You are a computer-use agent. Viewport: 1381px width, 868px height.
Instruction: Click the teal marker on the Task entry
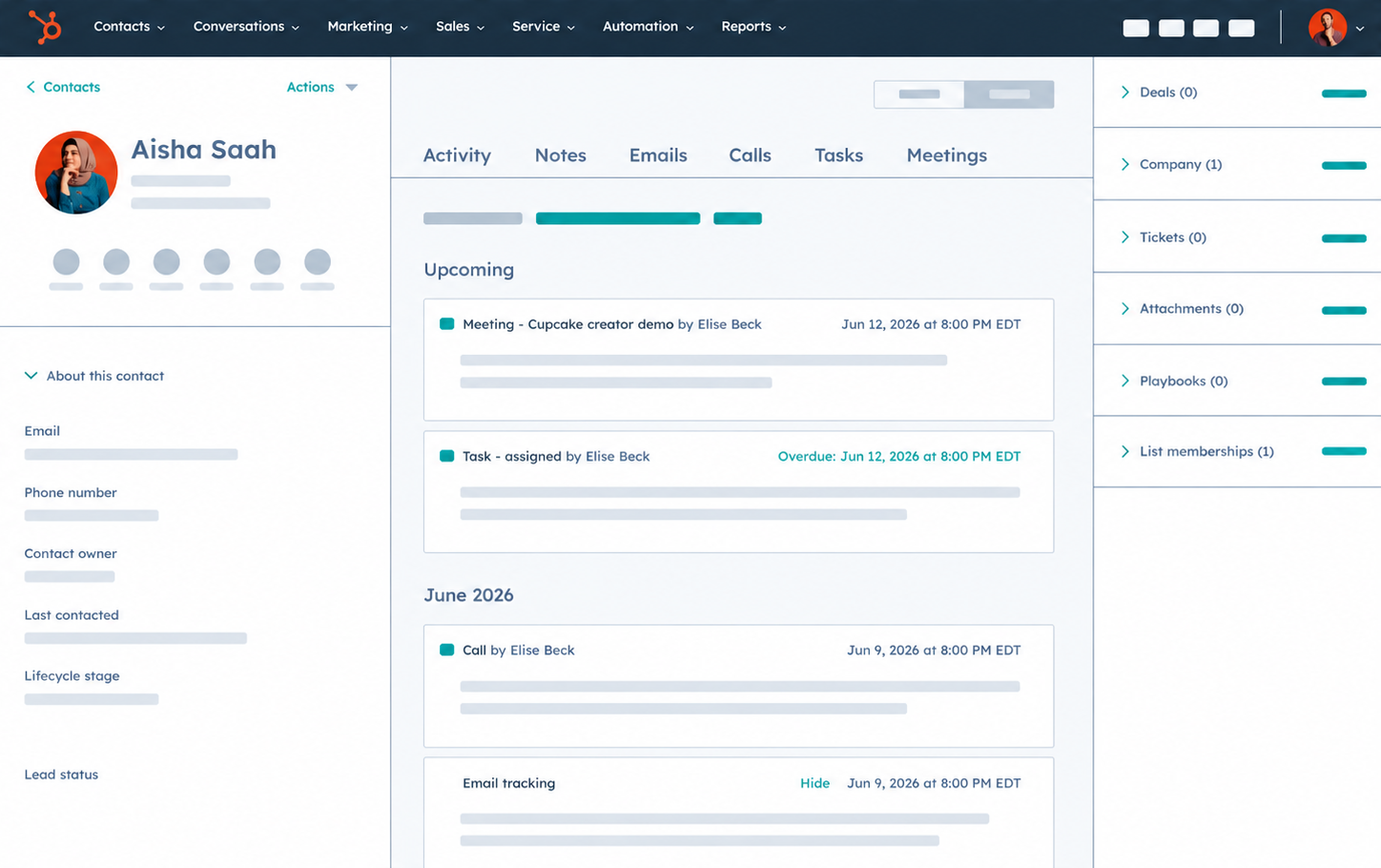pos(446,456)
